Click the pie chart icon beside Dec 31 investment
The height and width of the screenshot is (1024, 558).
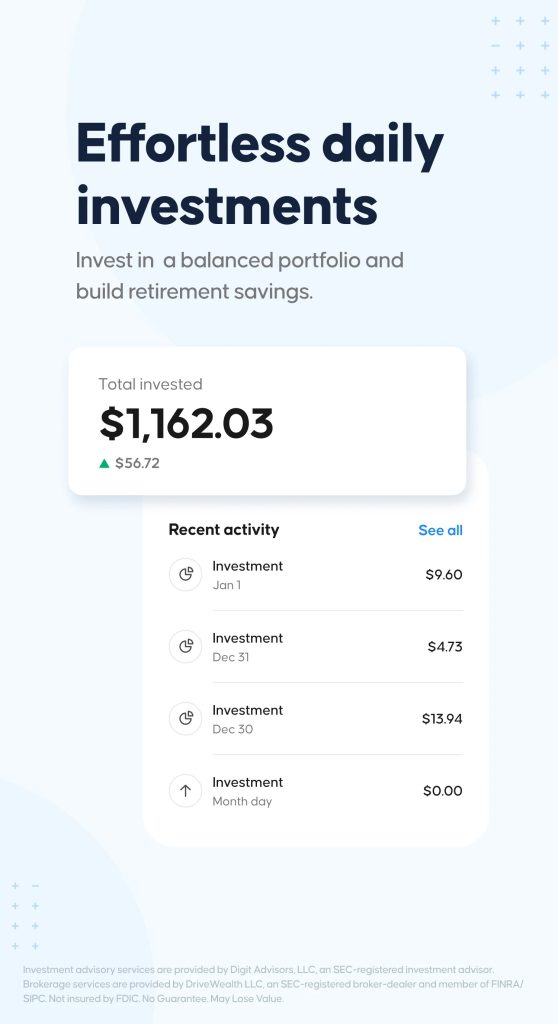[186, 647]
